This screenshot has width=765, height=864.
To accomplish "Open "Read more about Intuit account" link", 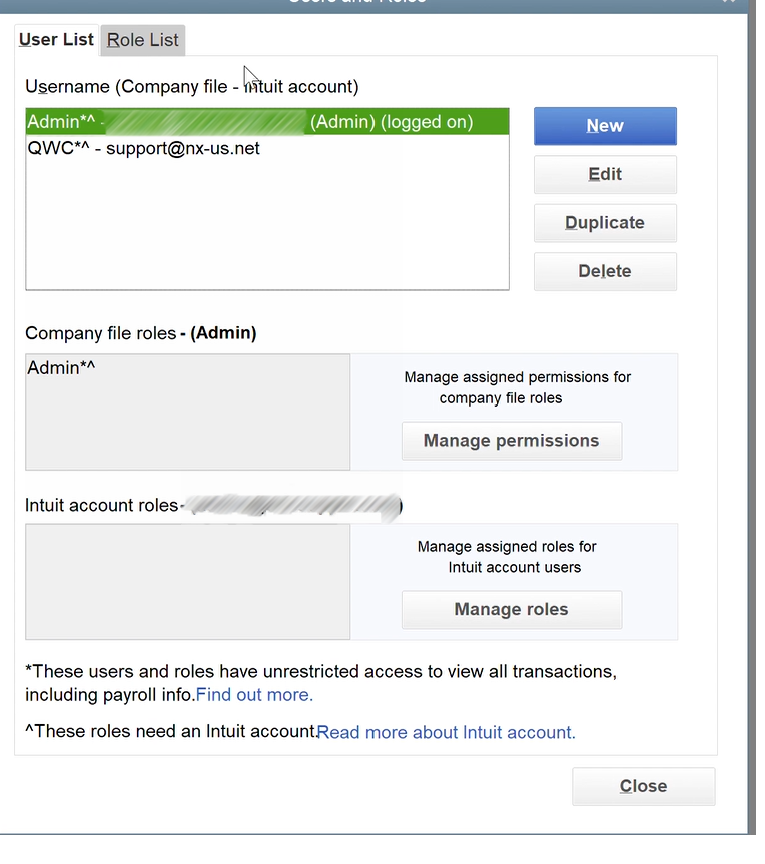I will coord(445,731).
